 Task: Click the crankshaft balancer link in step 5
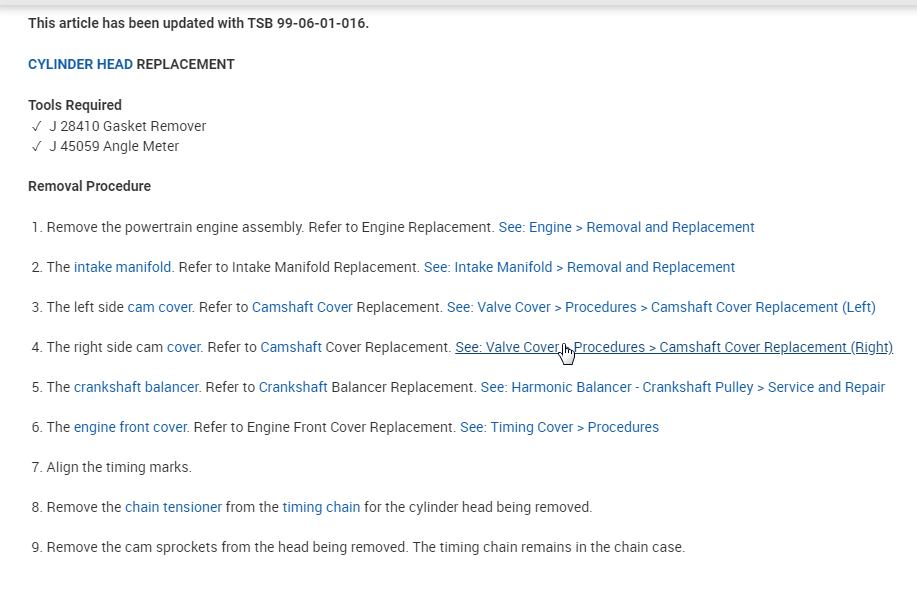click(x=137, y=387)
